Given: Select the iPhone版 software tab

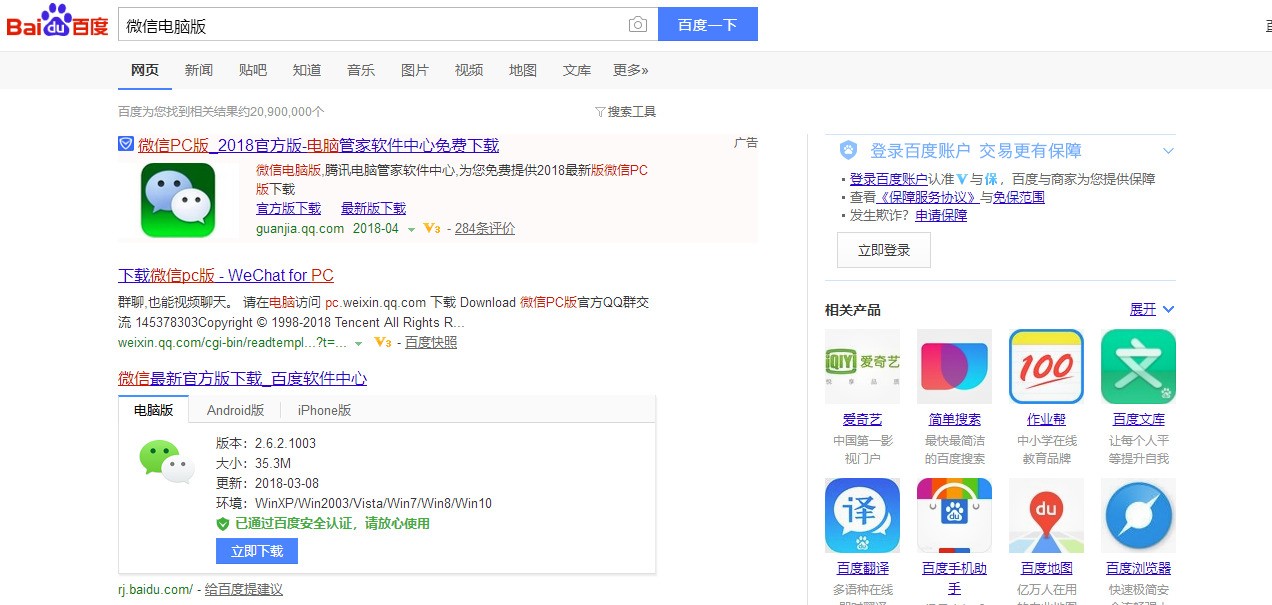Looking at the screenshot, I should coord(324,410).
